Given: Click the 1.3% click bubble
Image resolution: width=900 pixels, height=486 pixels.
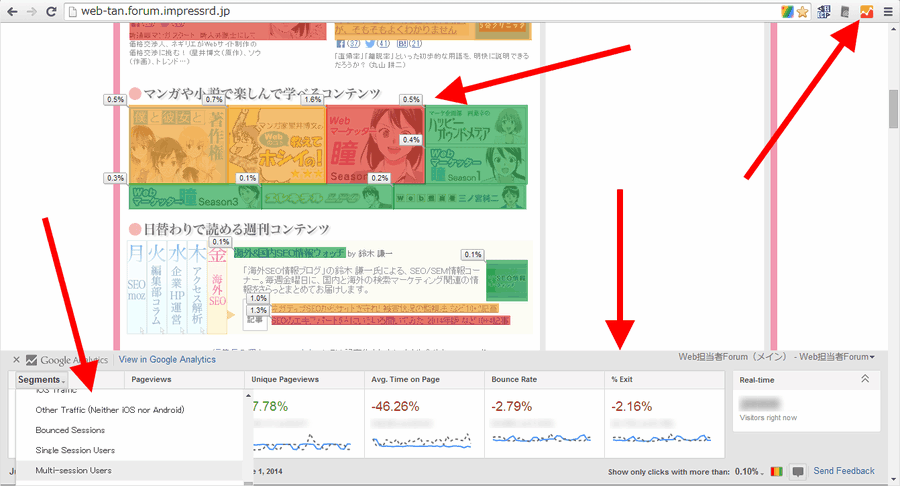Looking at the screenshot, I should 259,310.
